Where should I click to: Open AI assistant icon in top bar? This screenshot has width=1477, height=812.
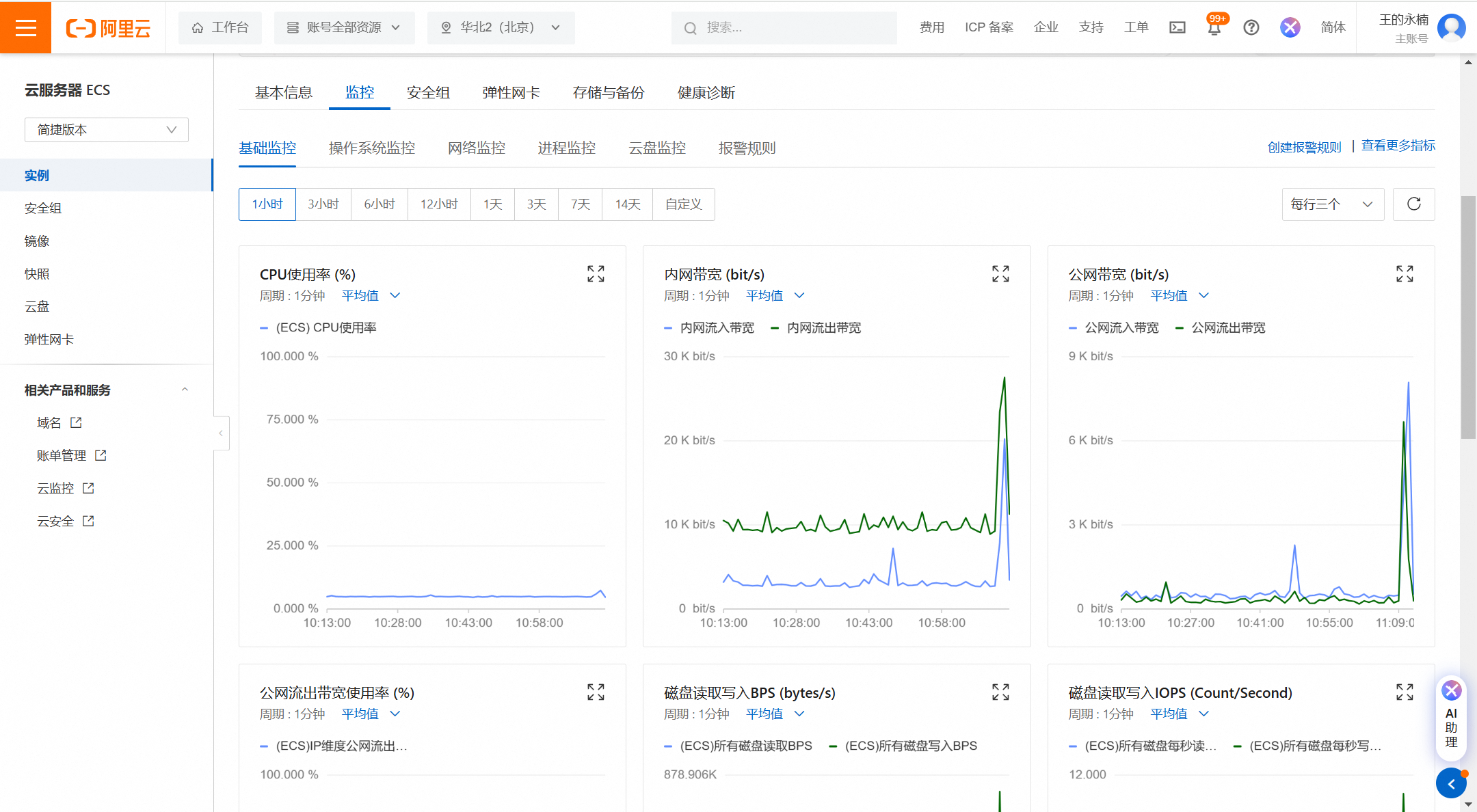(x=1290, y=27)
